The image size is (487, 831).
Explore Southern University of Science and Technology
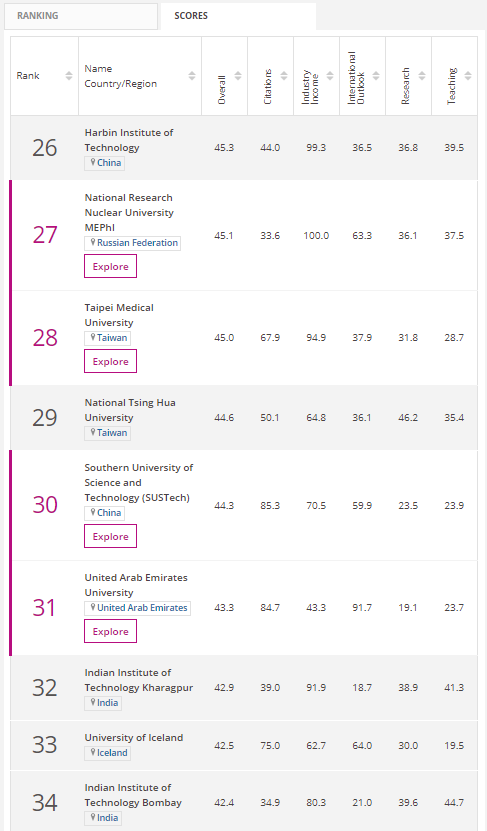coord(110,536)
